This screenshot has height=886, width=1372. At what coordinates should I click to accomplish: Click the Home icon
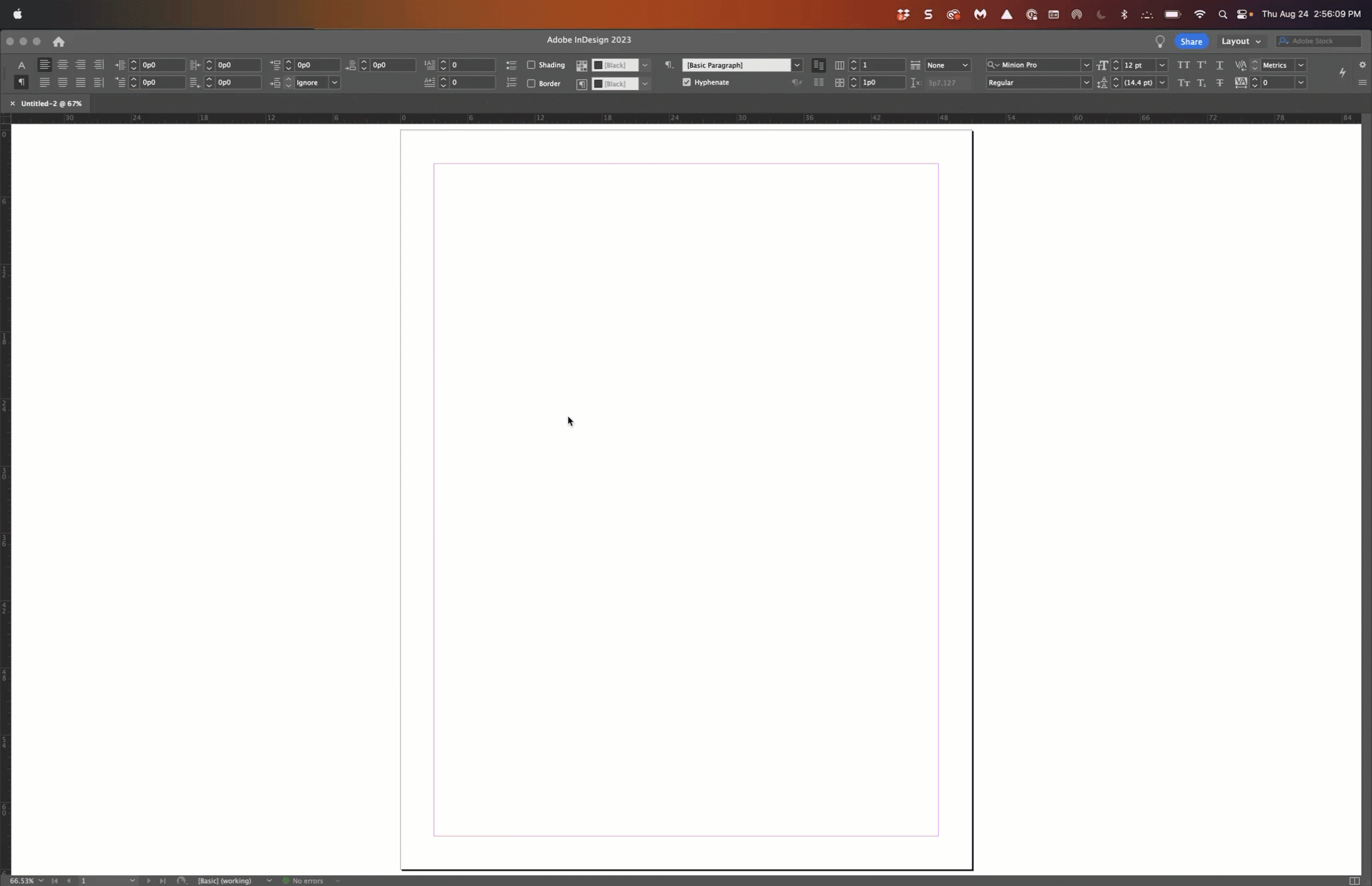[59, 41]
